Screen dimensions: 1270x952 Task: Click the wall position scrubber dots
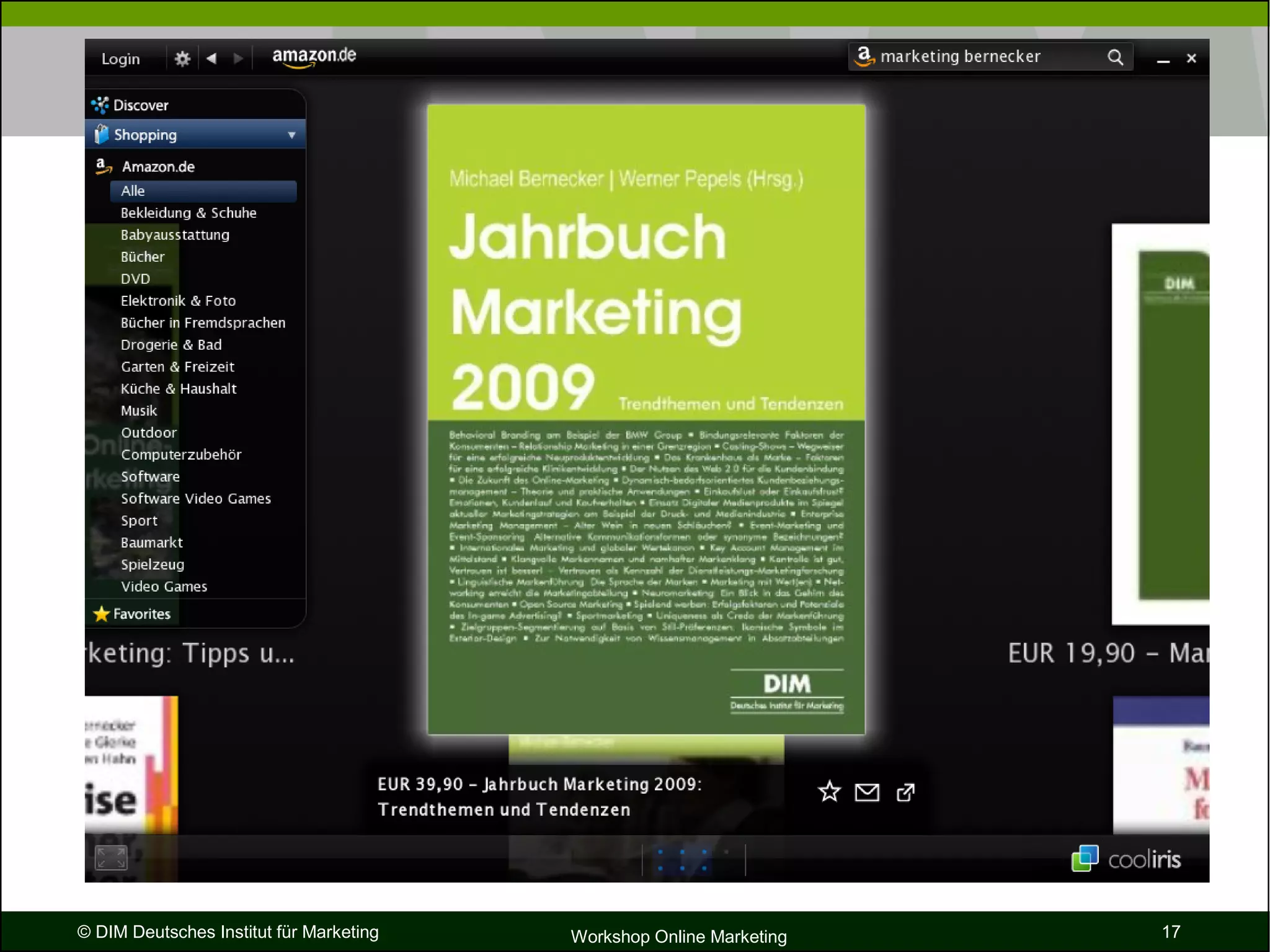click(x=682, y=860)
